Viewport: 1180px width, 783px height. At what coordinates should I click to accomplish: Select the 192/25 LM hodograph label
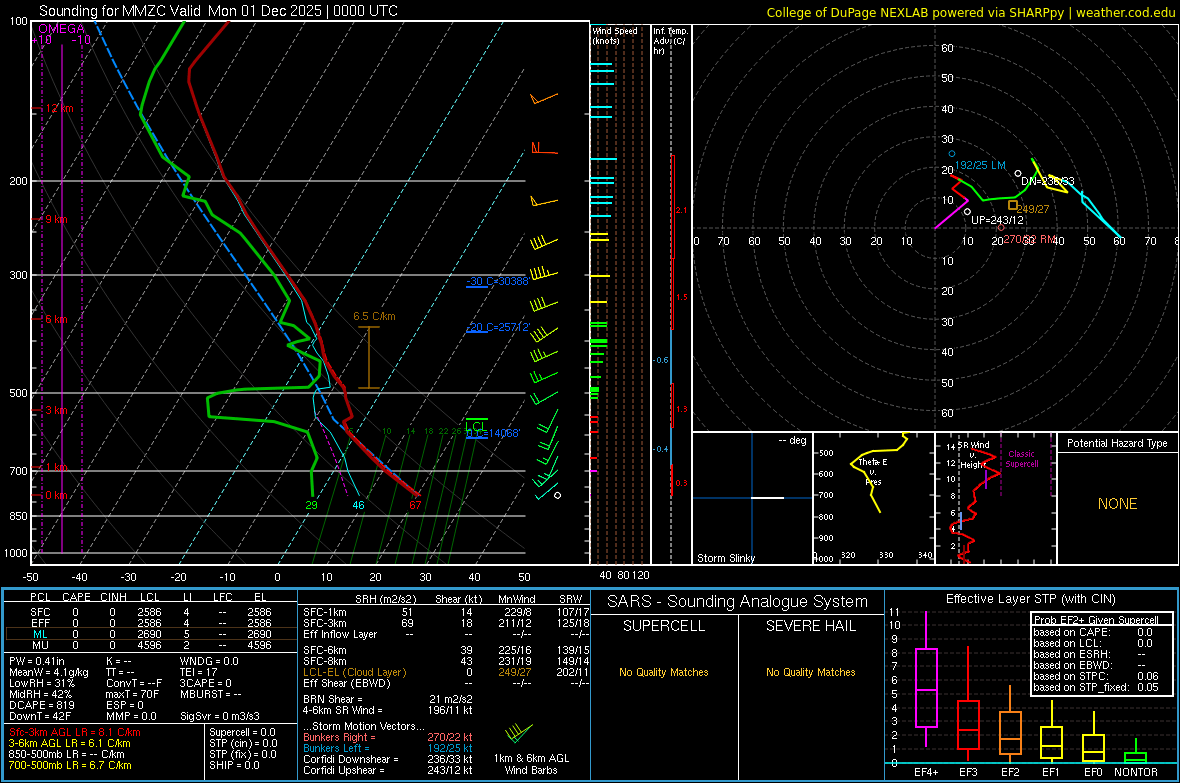coord(980,165)
